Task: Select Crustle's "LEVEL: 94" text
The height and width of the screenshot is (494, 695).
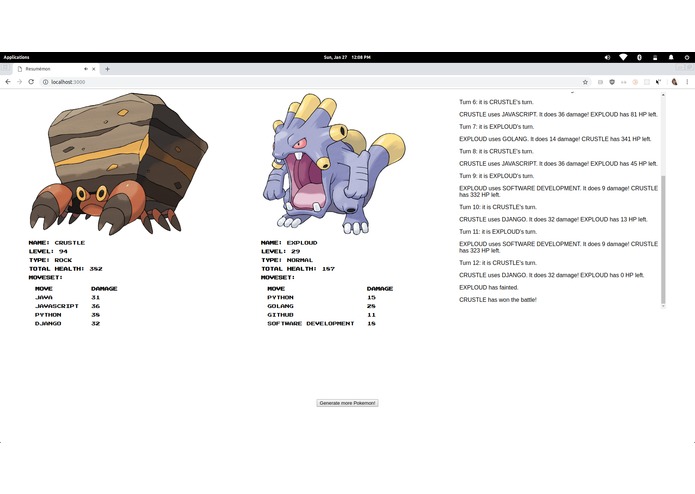Action: [48, 251]
